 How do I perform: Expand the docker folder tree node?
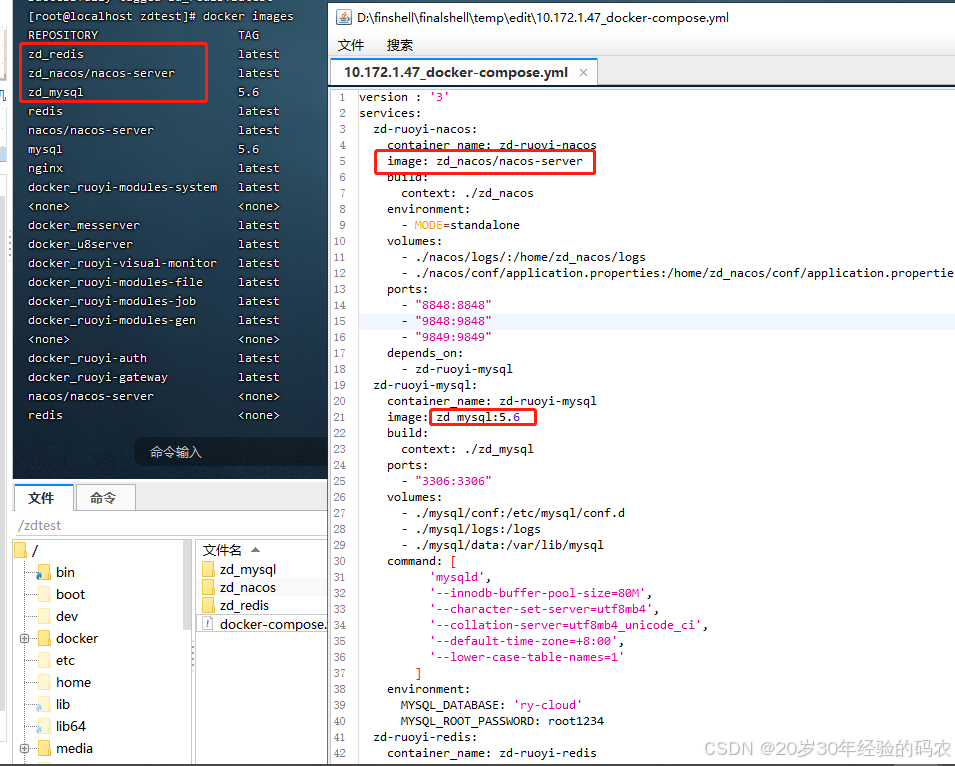click(24, 638)
